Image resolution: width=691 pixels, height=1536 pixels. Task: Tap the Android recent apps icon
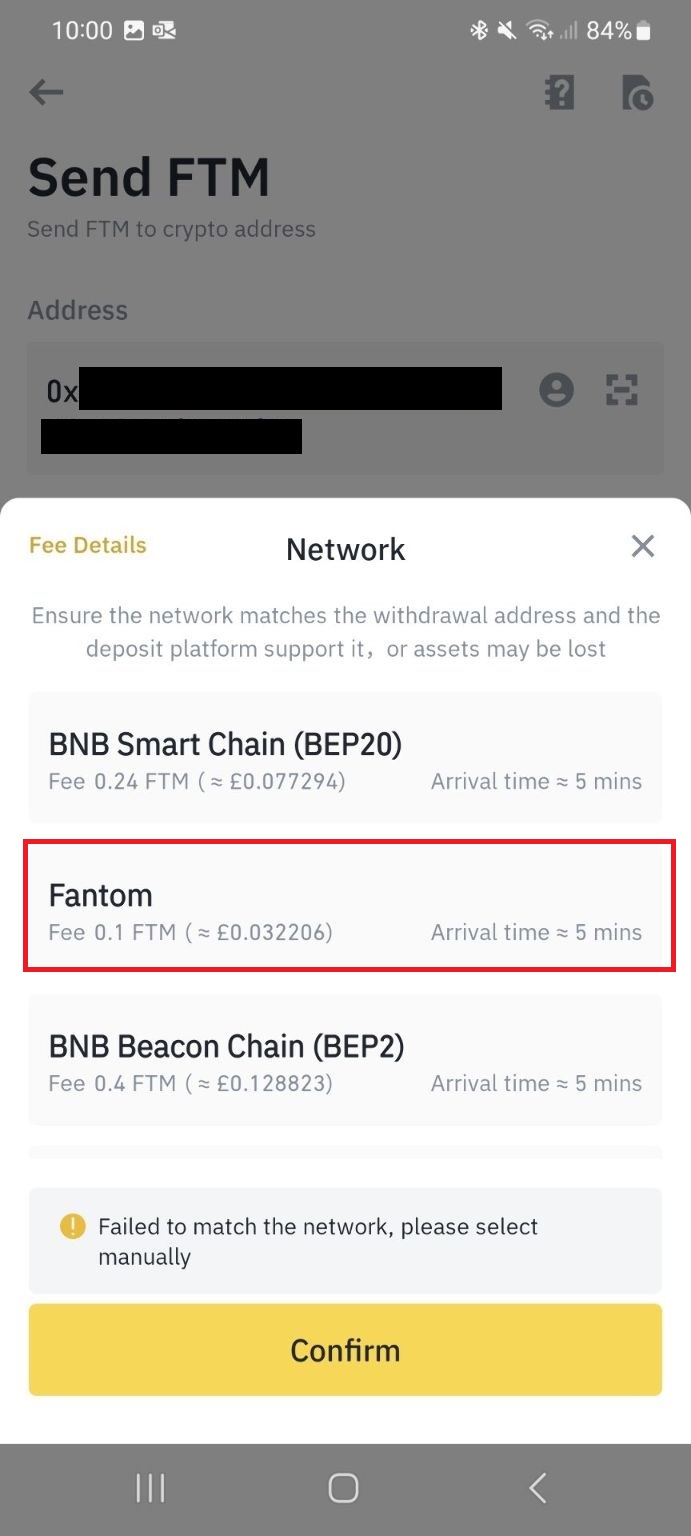click(150, 1488)
